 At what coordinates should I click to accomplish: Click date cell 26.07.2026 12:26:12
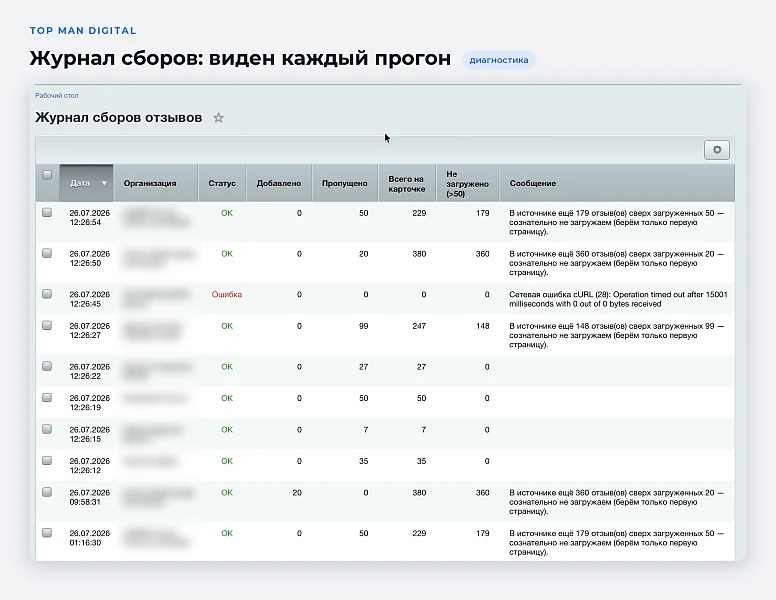point(89,466)
